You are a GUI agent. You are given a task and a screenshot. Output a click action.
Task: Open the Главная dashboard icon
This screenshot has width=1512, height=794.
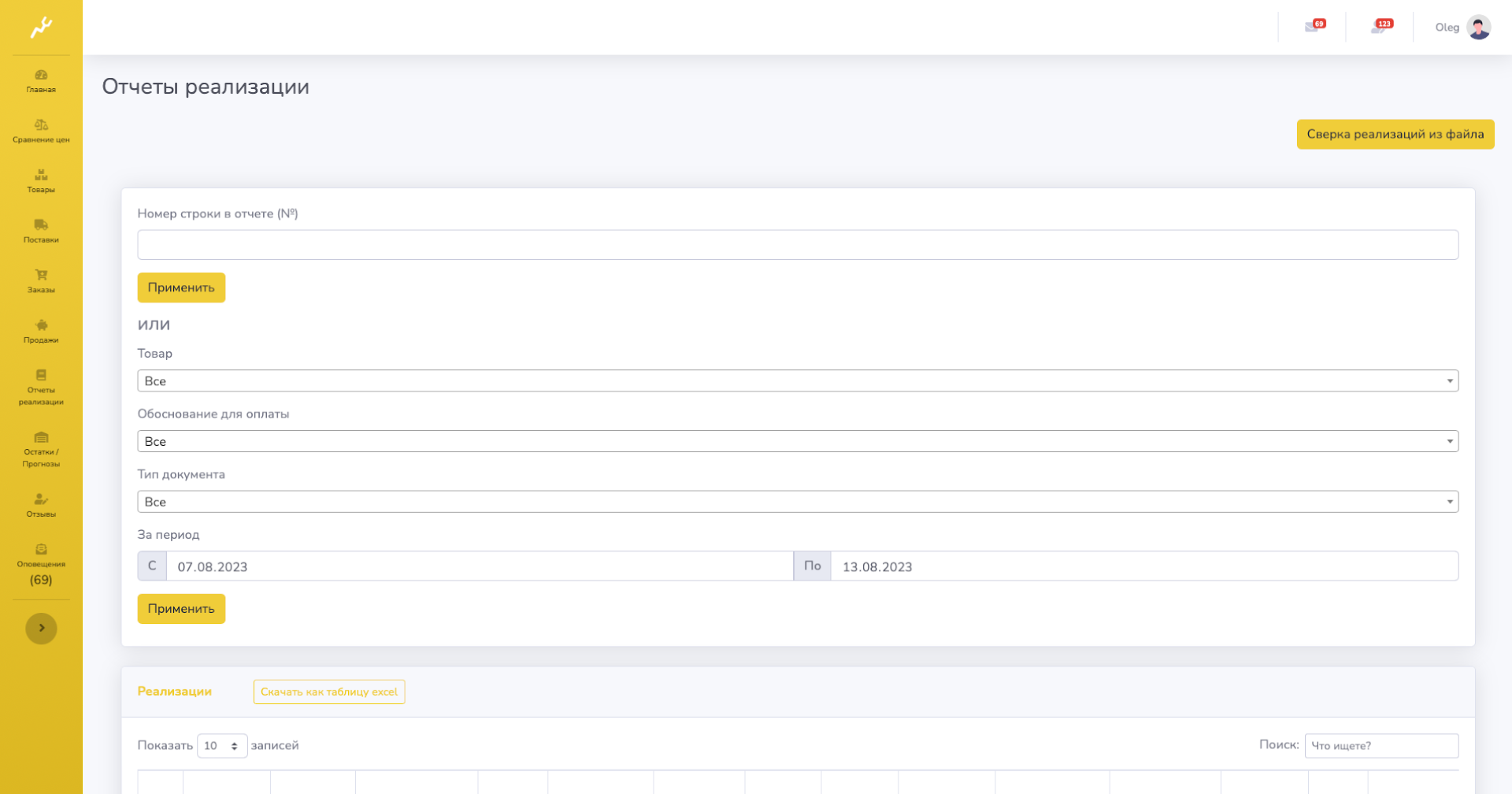pyautogui.click(x=41, y=75)
